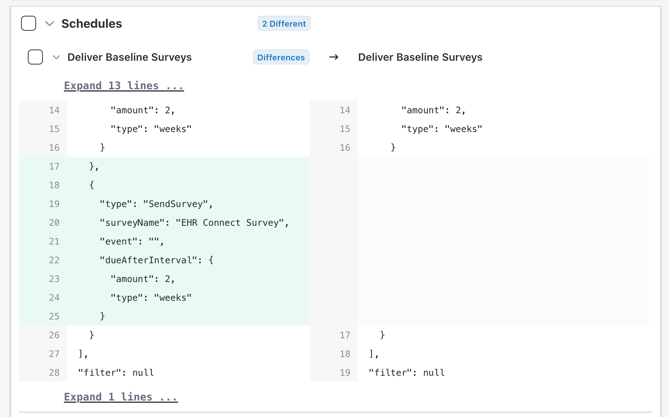Viewport: 669px width, 417px height.
Task: Click line number 17 in right pane
Action: pyautogui.click(x=345, y=335)
